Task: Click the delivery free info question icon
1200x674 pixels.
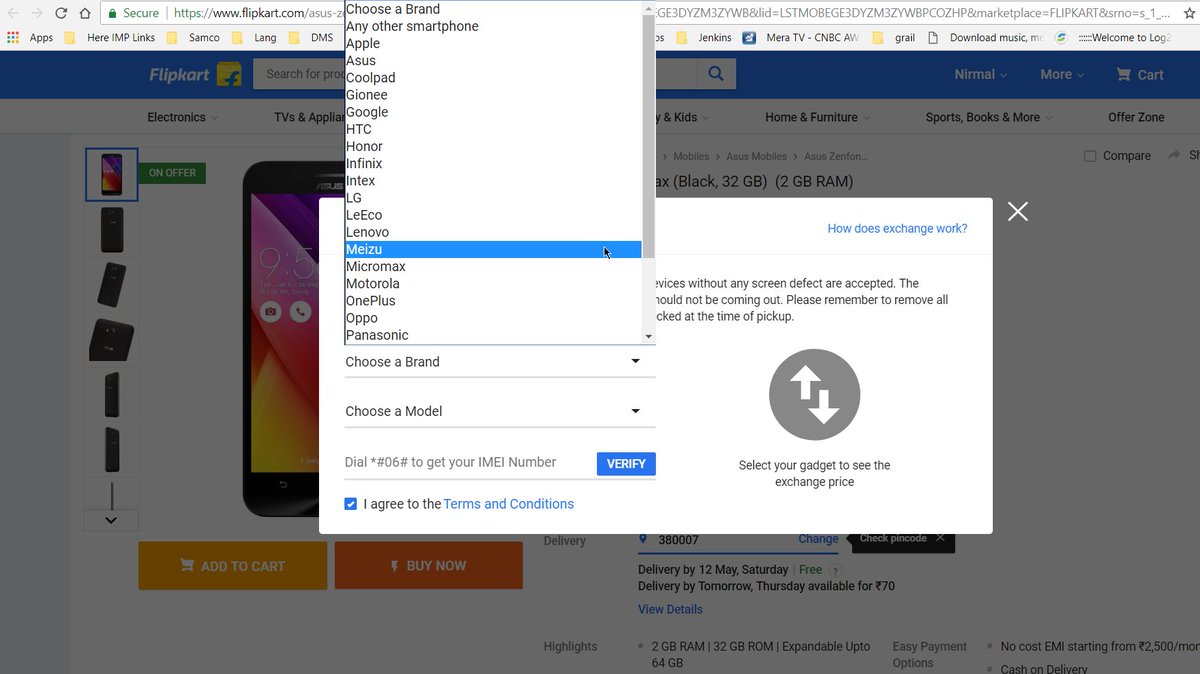Action: pos(836,571)
